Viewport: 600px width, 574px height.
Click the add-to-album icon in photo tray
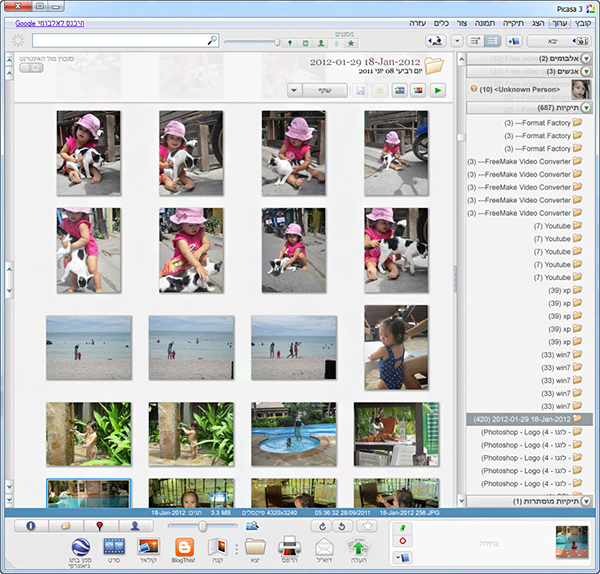click(403, 558)
